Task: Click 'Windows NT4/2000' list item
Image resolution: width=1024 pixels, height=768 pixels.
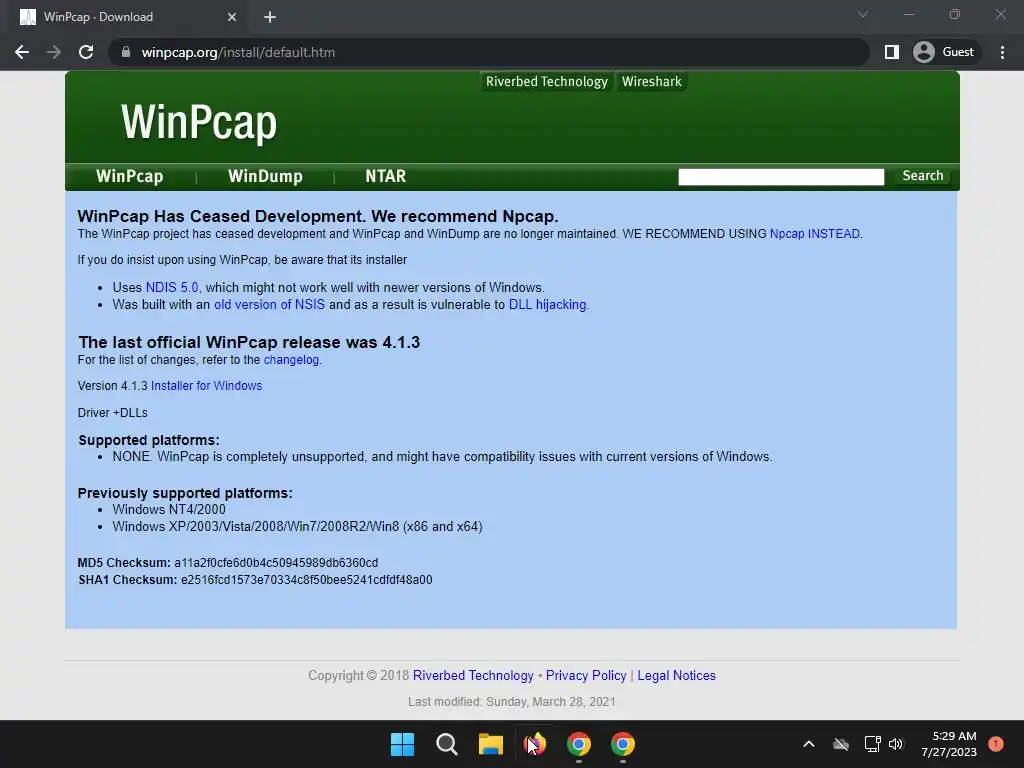Action: point(169,509)
